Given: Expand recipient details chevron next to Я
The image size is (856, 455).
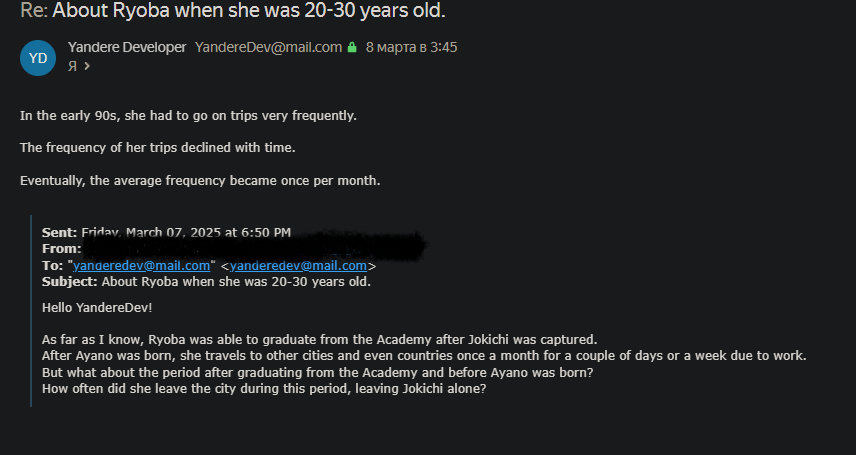Looking at the screenshot, I should pyautogui.click(x=87, y=66).
